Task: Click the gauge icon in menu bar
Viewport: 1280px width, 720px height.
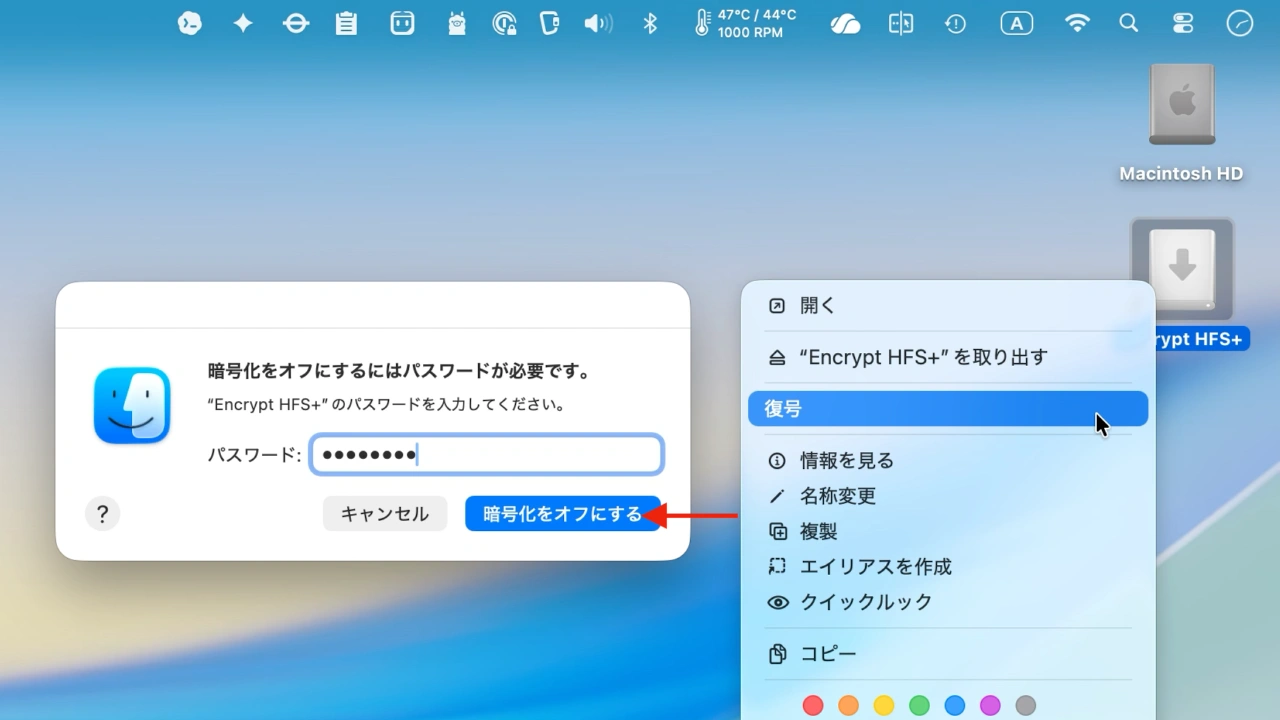Action: (x=1240, y=23)
